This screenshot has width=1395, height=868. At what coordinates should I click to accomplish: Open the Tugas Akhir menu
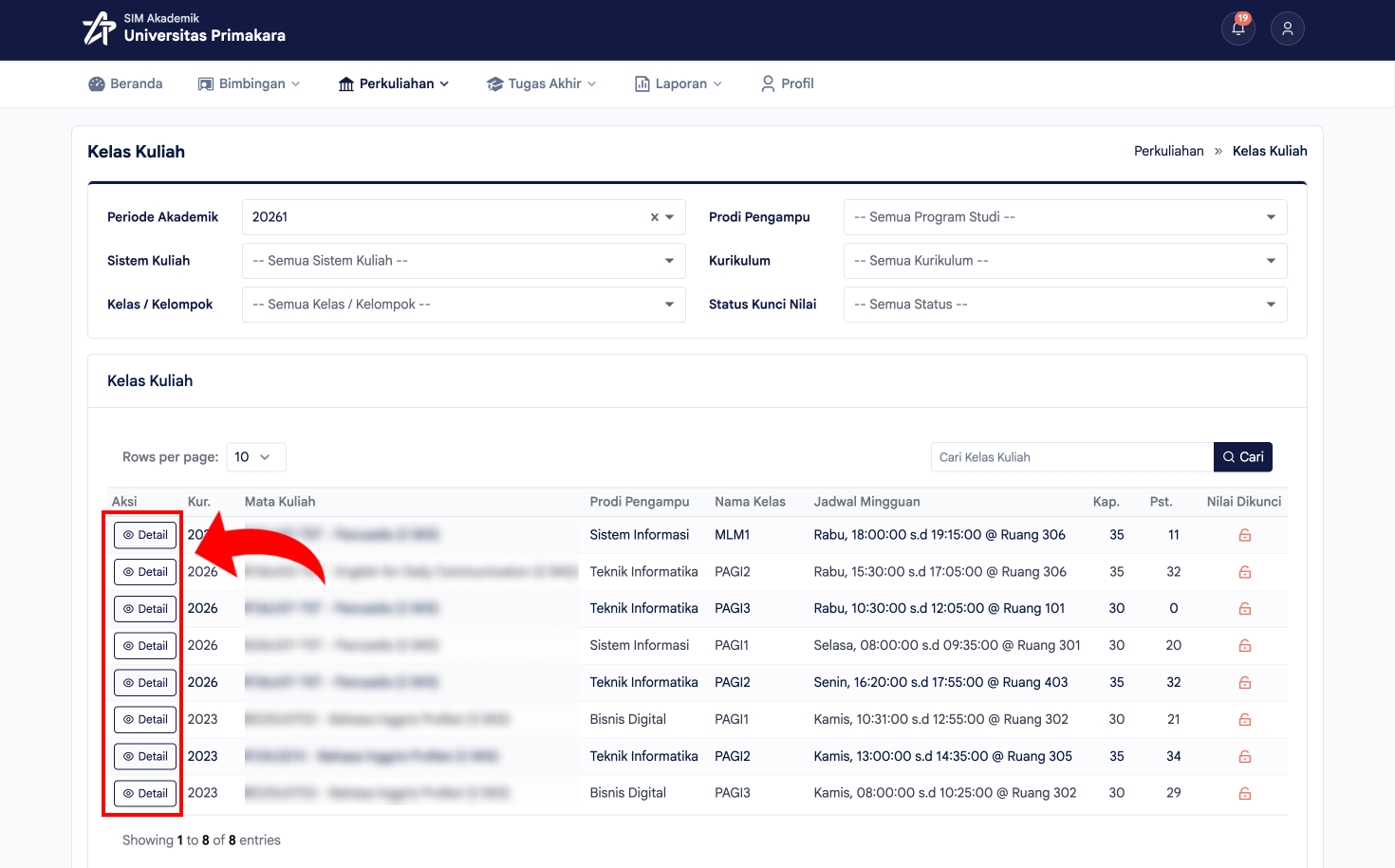tap(542, 83)
